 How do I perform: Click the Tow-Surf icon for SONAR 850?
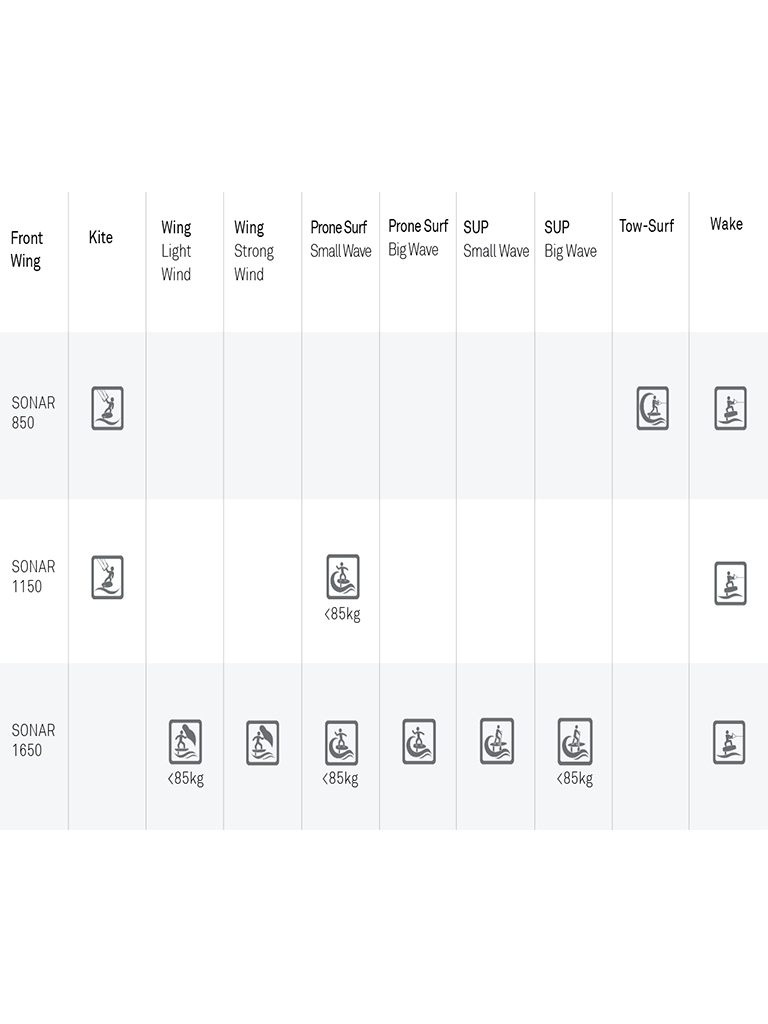click(x=652, y=408)
